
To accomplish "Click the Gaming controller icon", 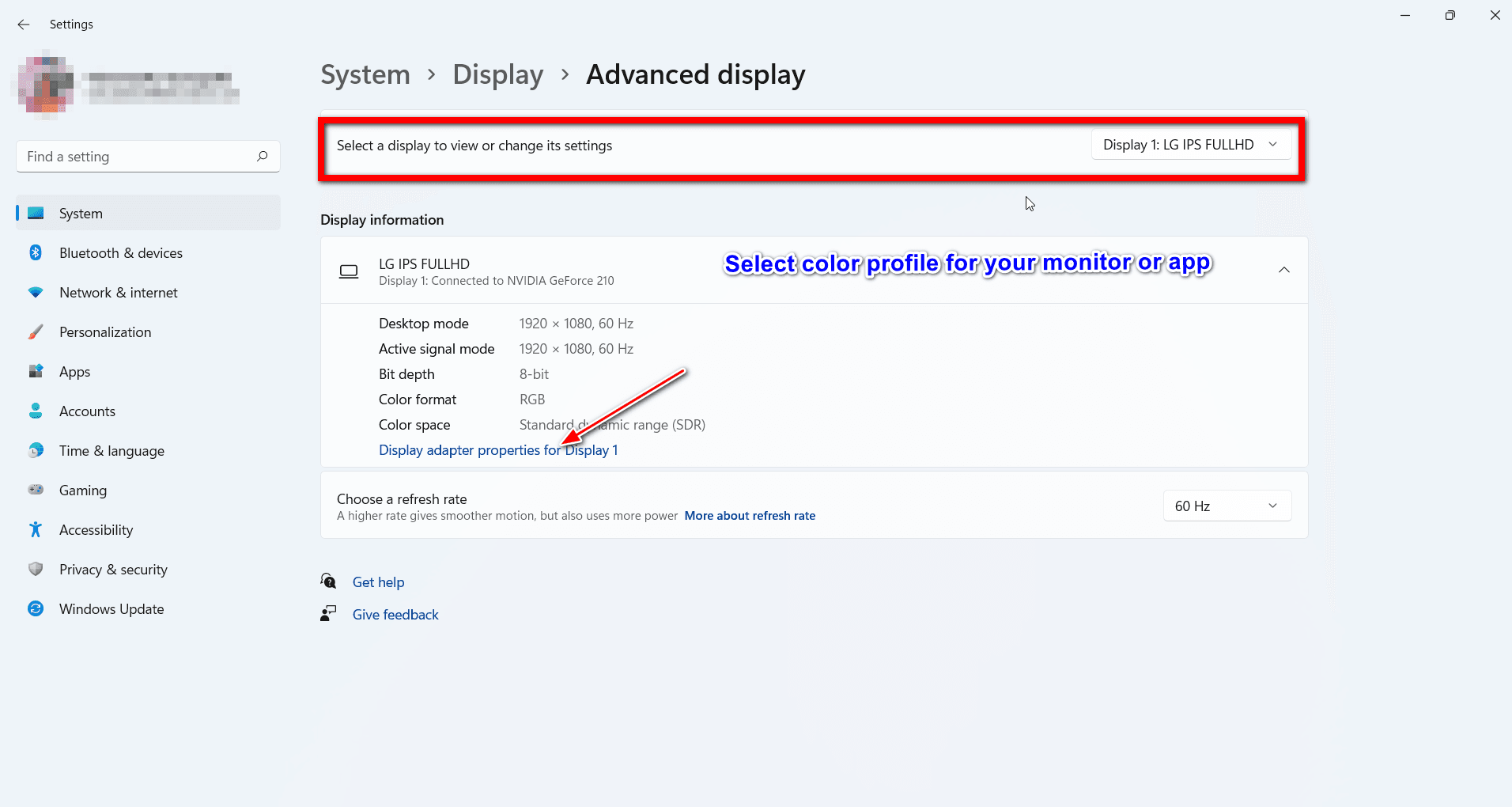I will (36, 490).
